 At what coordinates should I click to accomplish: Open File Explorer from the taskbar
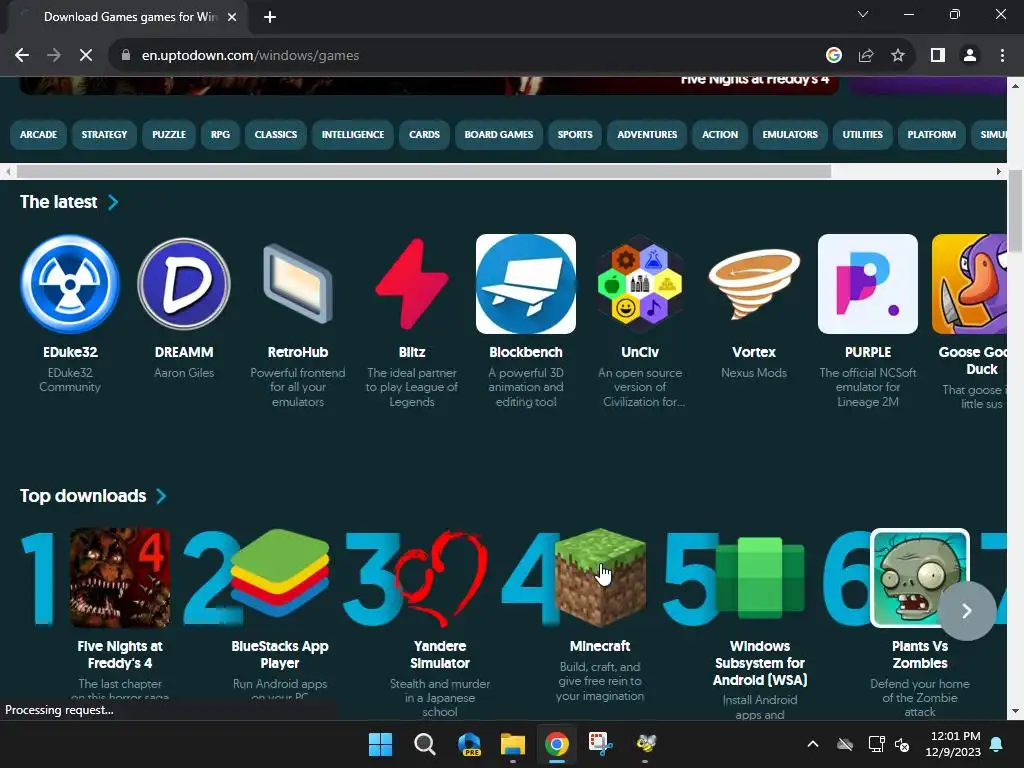coord(513,744)
